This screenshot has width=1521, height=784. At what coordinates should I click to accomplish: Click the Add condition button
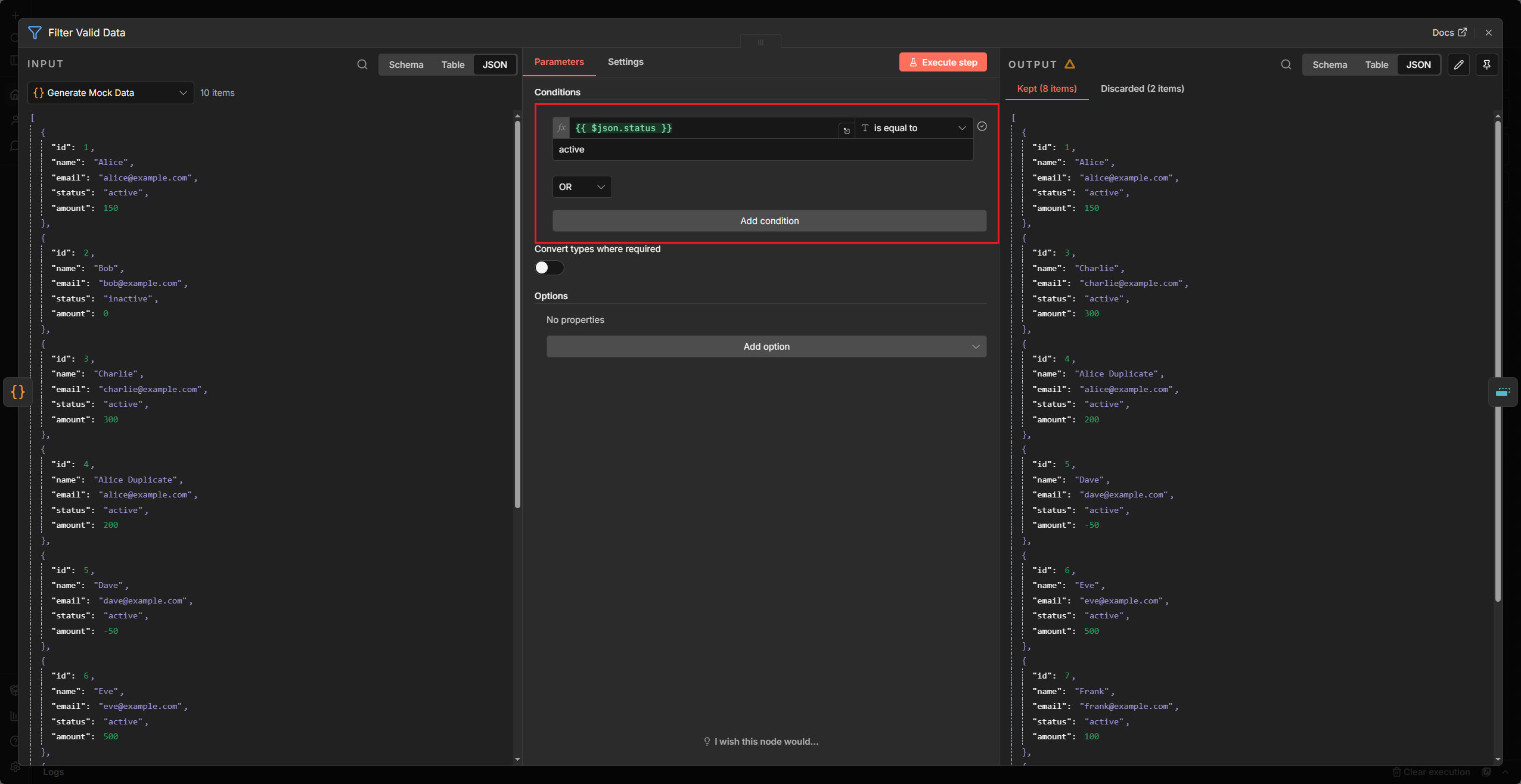769,221
